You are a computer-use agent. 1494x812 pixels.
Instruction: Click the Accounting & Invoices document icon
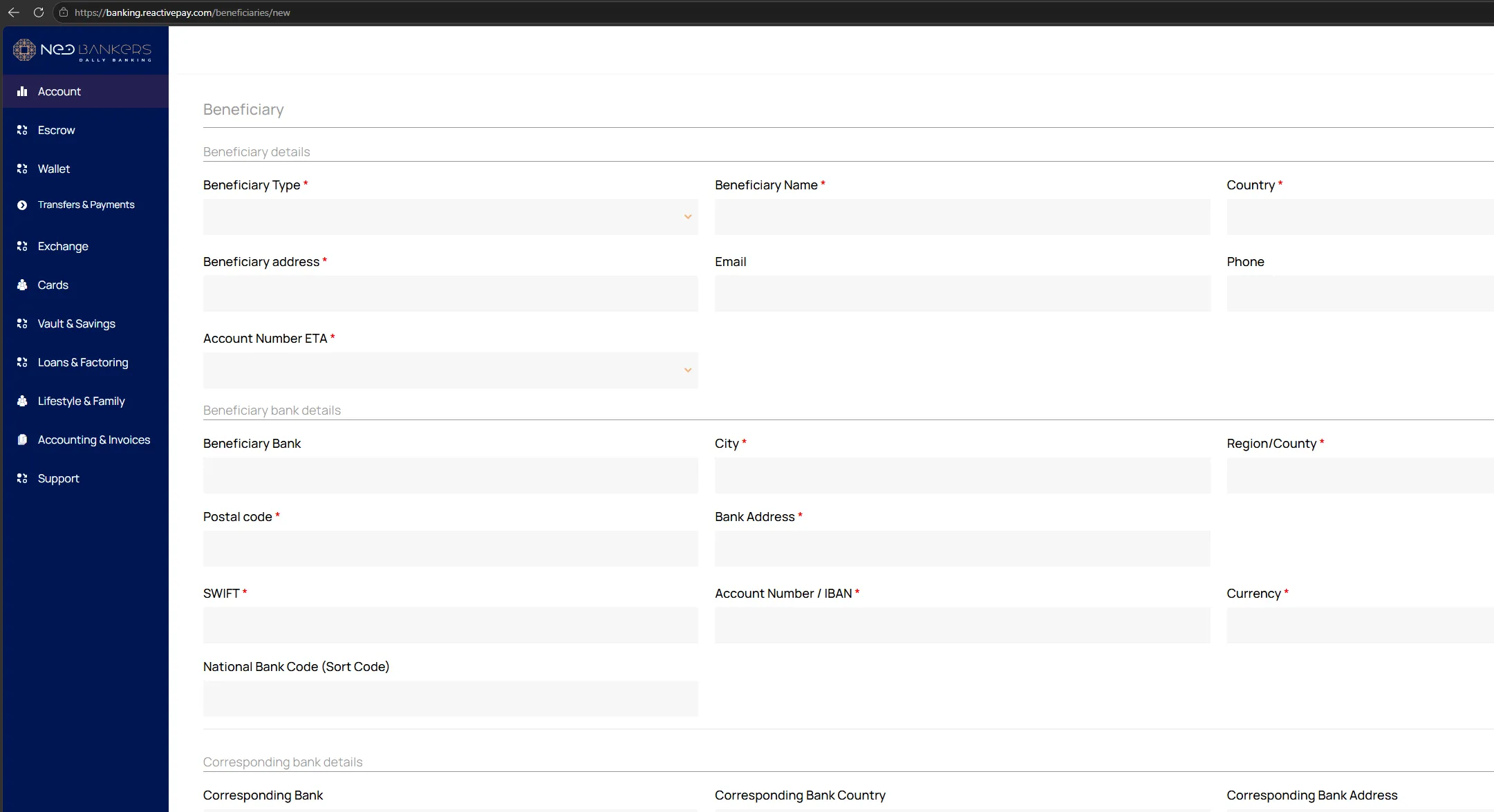tap(22, 440)
